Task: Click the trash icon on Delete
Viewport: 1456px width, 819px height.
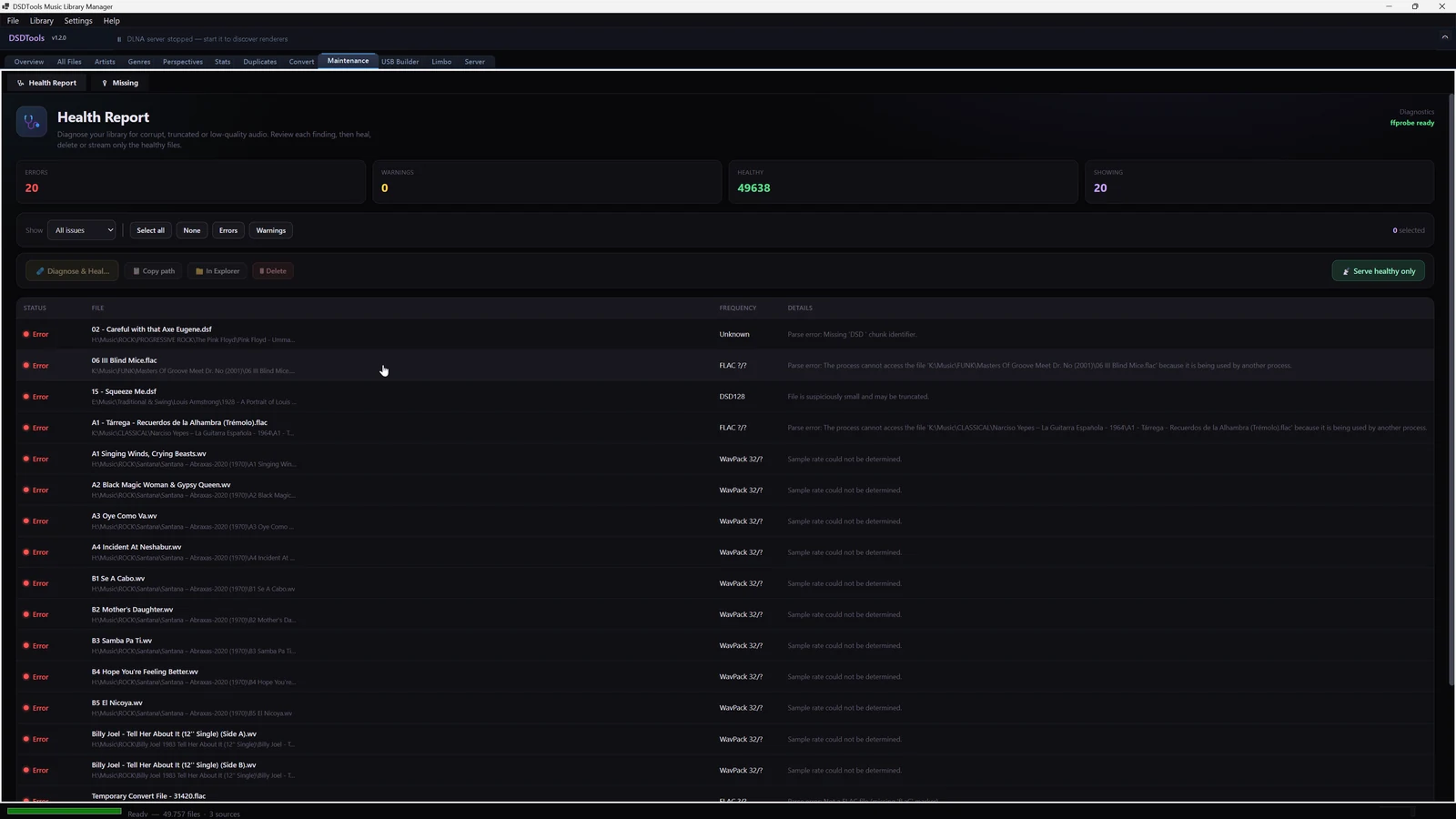Action: tap(261, 271)
